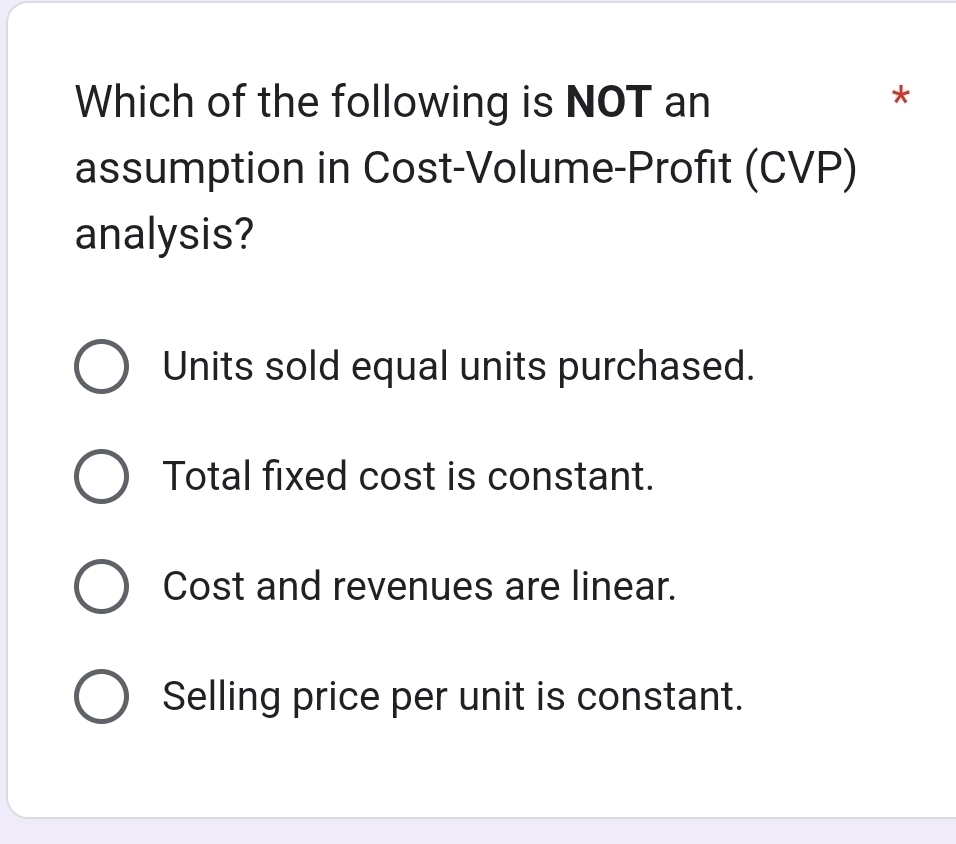
Task: Mark the 'Selling price per unit is constant' radio
Action: pyautogui.click(x=100, y=697)
